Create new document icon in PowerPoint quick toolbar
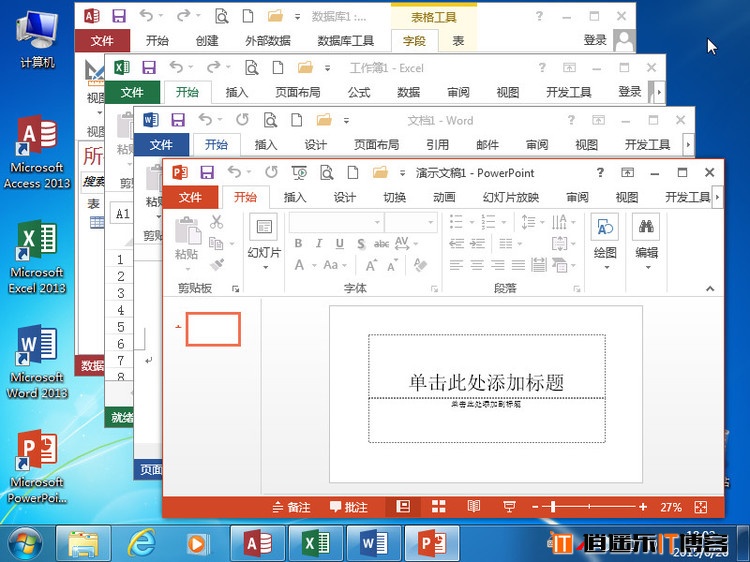 click(x=353, y=172)
